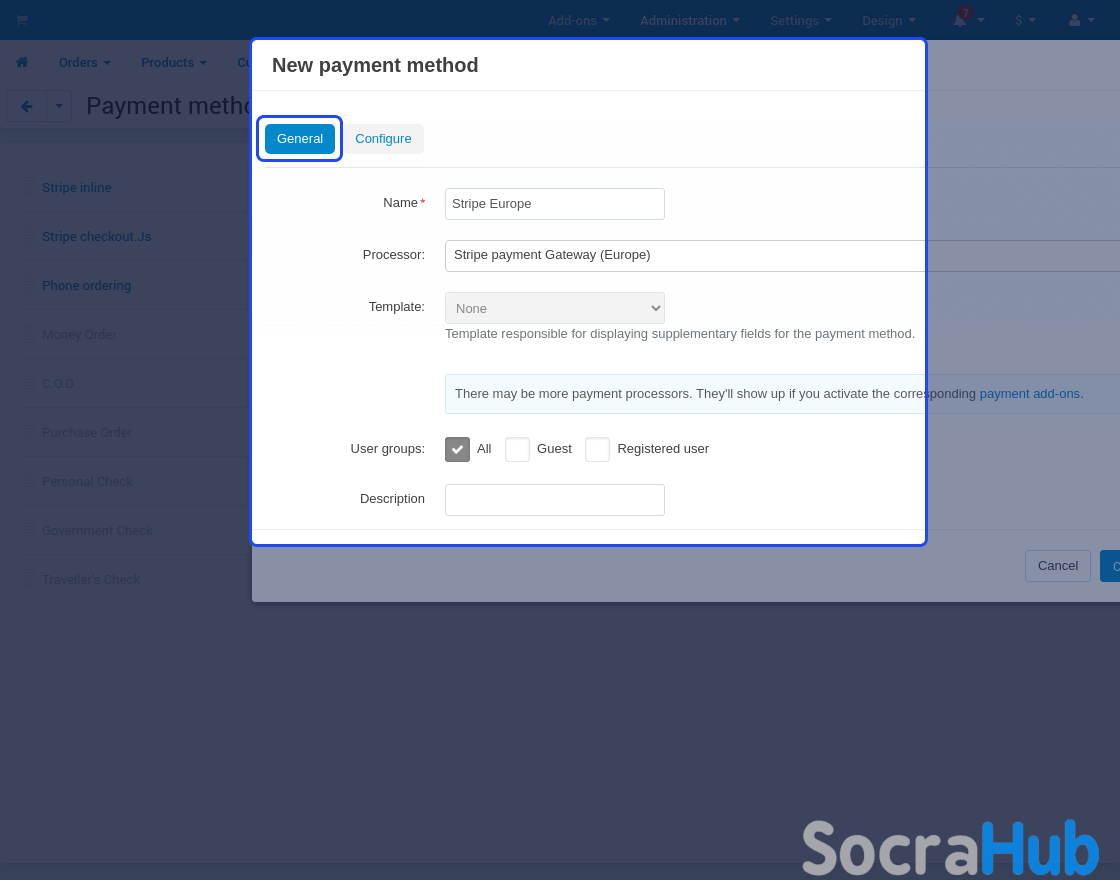Image resolution: width=1120 pixels, height=880 pixels.
Task: Open the Processor selection box
Action: pos(782,256)
